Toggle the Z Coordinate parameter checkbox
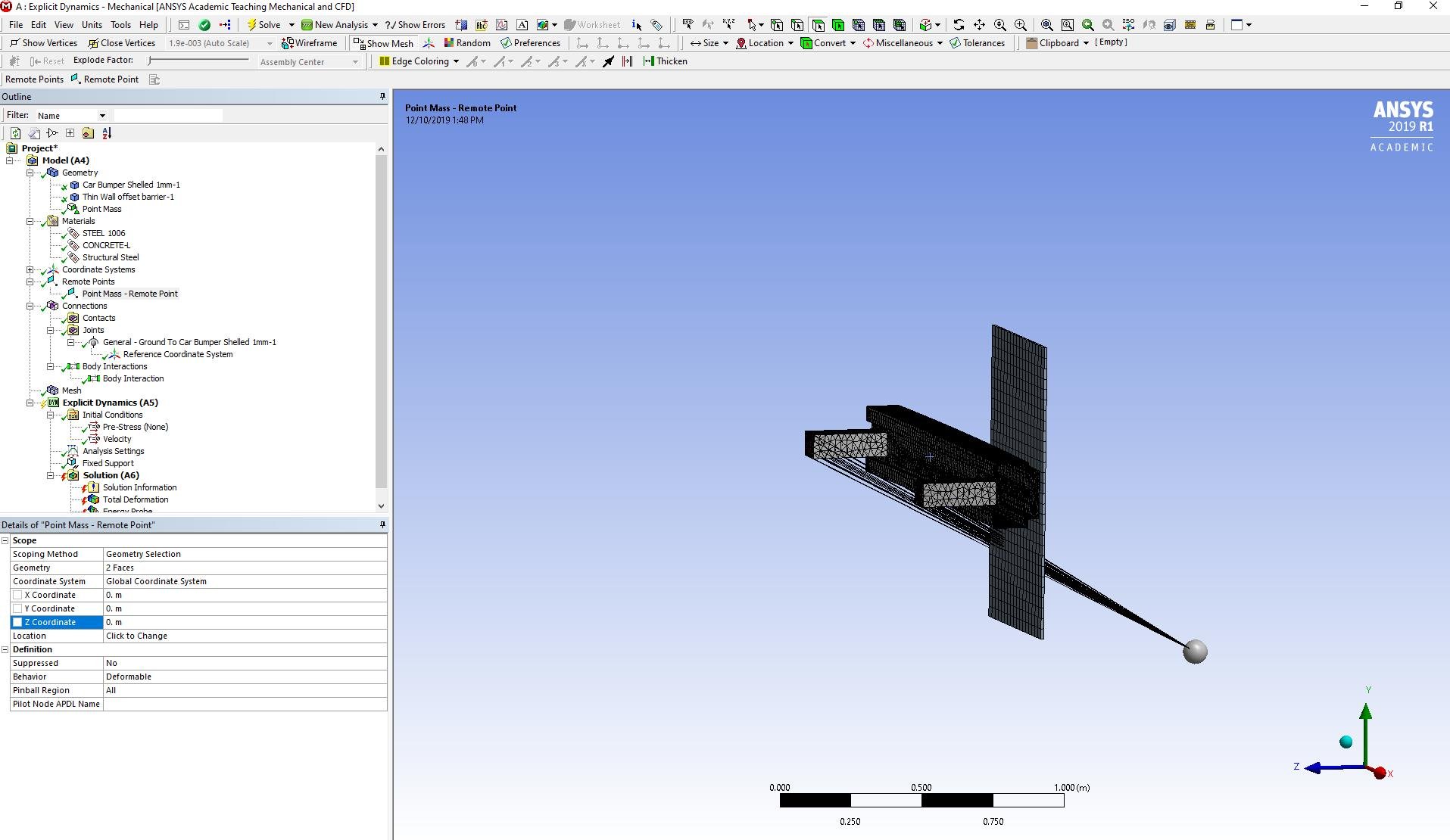Viewport: 1450px width, 840px height. (17, 622)
